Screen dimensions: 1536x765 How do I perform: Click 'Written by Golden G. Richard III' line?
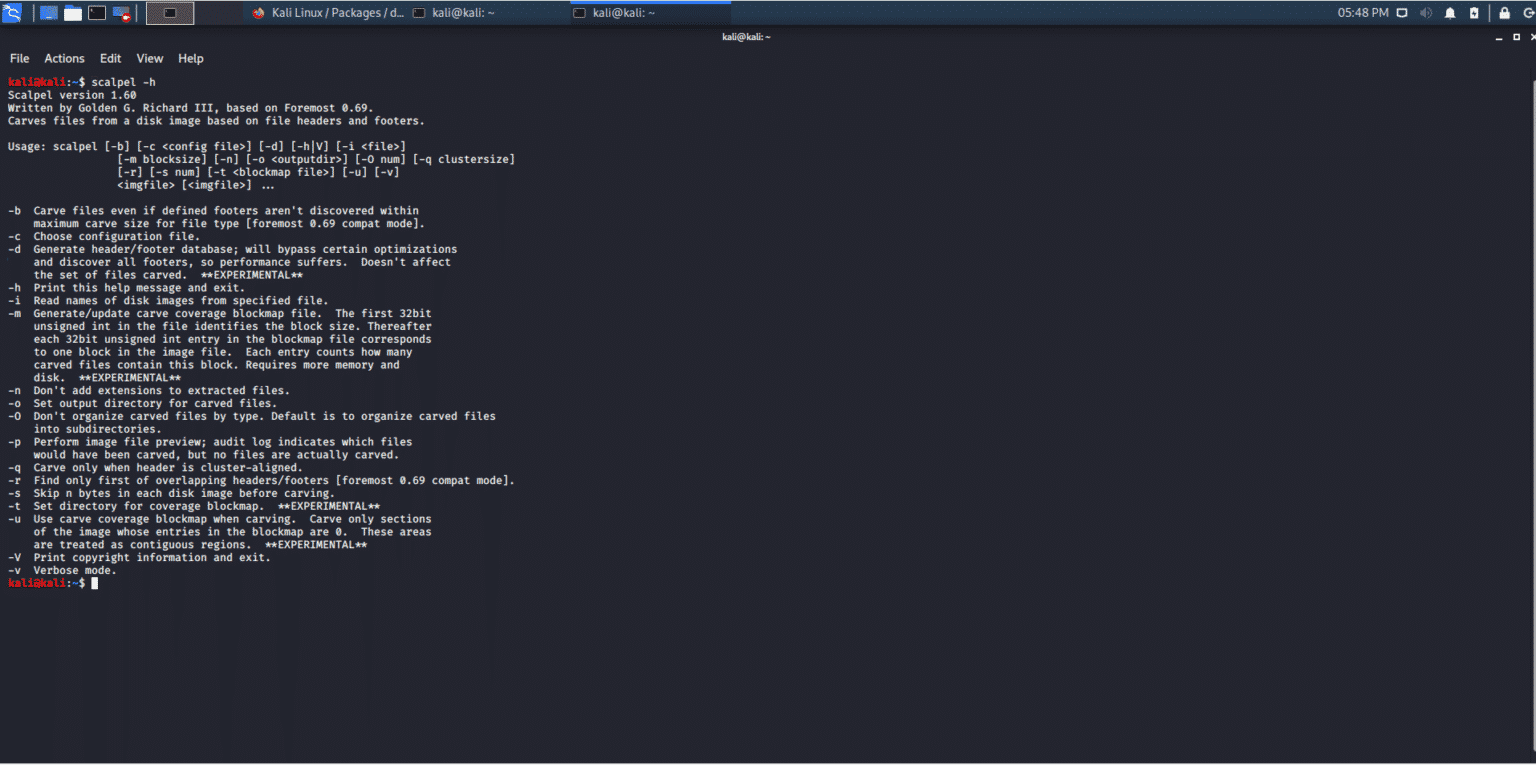pos(190,108)
